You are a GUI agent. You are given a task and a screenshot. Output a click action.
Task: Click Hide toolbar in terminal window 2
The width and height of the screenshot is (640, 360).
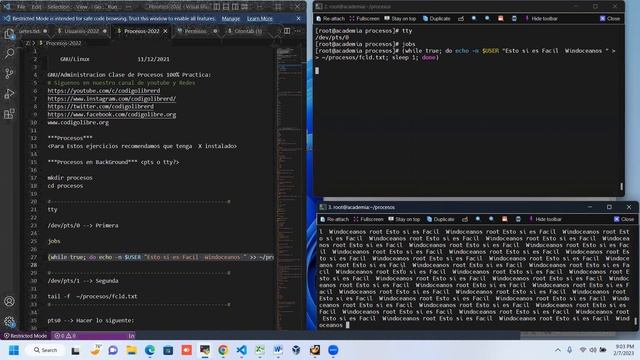[x=541, y=19]
